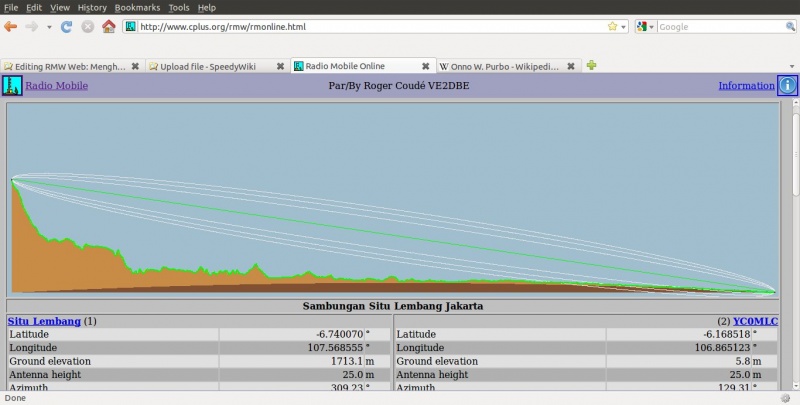
Task: Click the blue Information icon
Action: [x=788, y=85]
